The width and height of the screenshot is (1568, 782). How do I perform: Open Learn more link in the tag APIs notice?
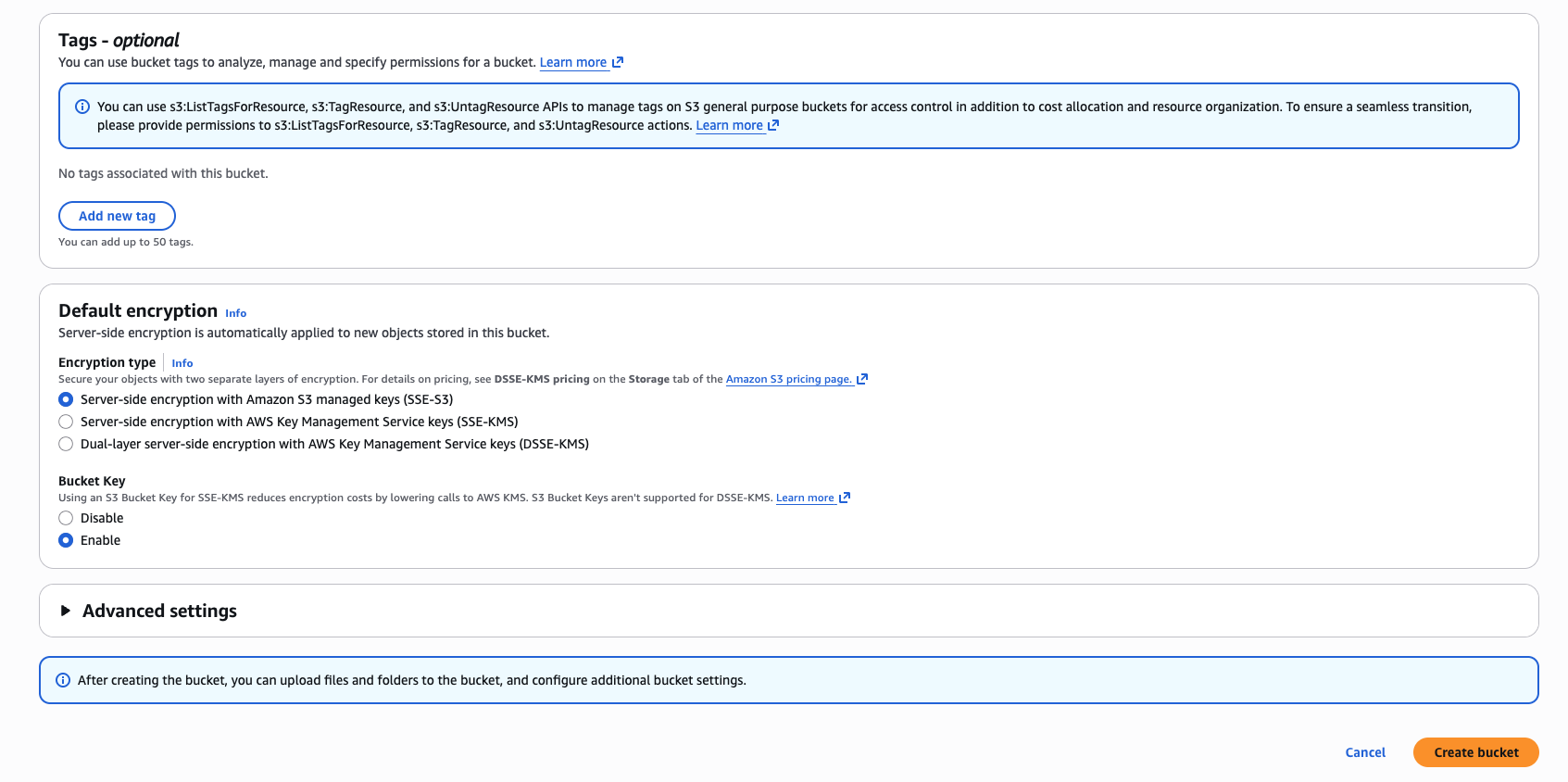(x=730, y=125)
